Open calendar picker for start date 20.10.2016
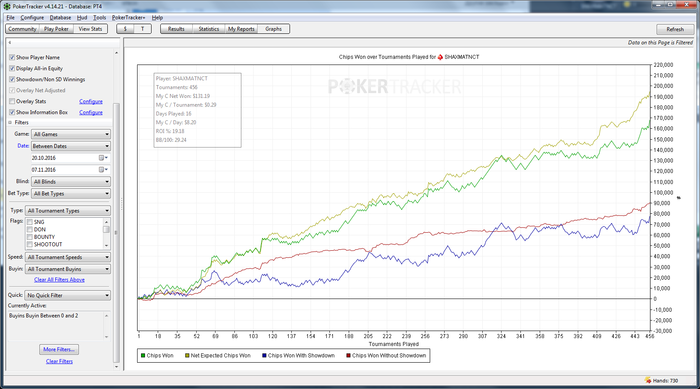Image resolution: width=700 pixels, height=389 pixels. coord(103,158)
